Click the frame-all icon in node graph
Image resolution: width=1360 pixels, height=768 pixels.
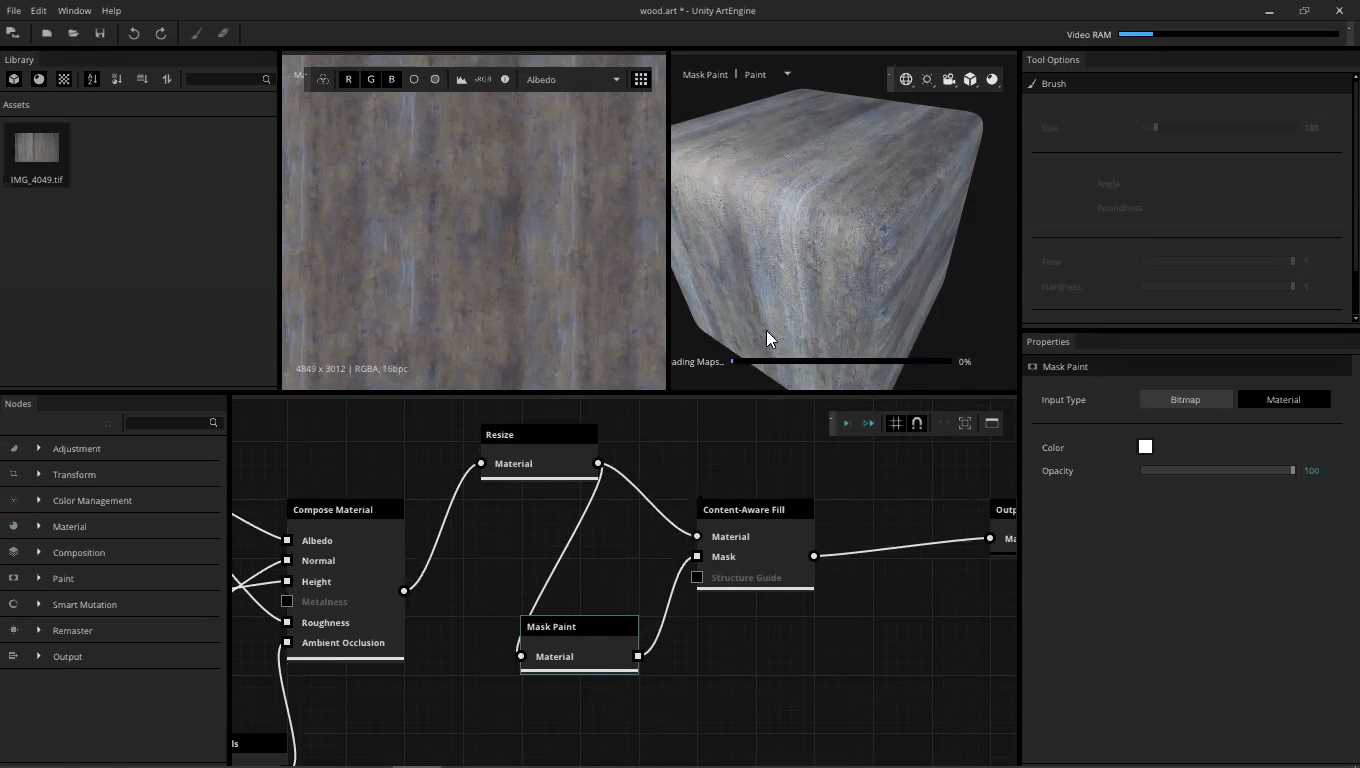click(x=965, y=423)
